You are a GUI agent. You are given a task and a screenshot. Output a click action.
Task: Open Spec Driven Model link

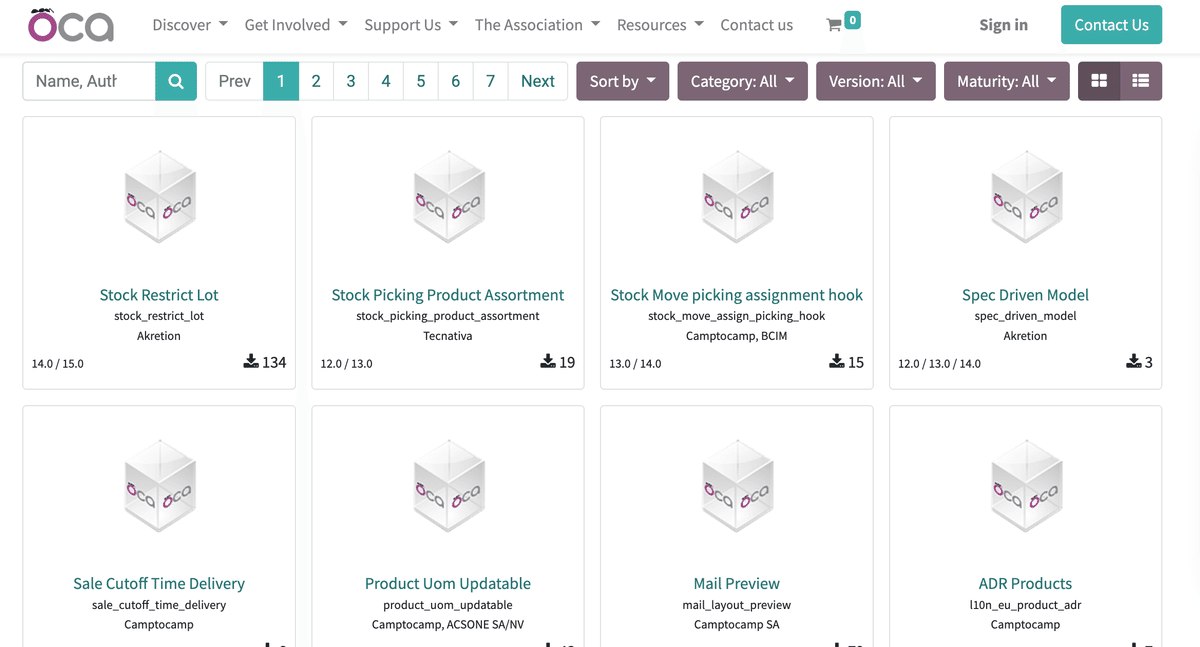(x=1026, y=295)
